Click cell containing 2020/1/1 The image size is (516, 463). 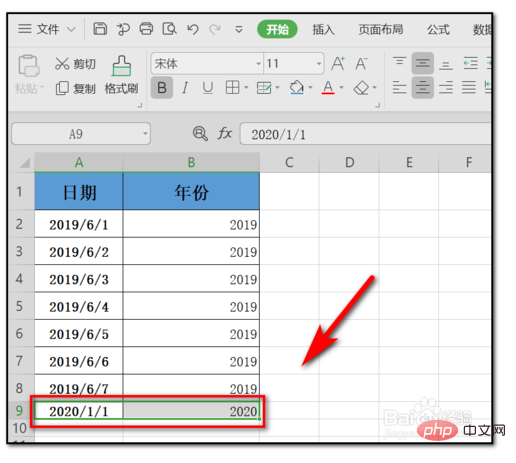point(79,411)
